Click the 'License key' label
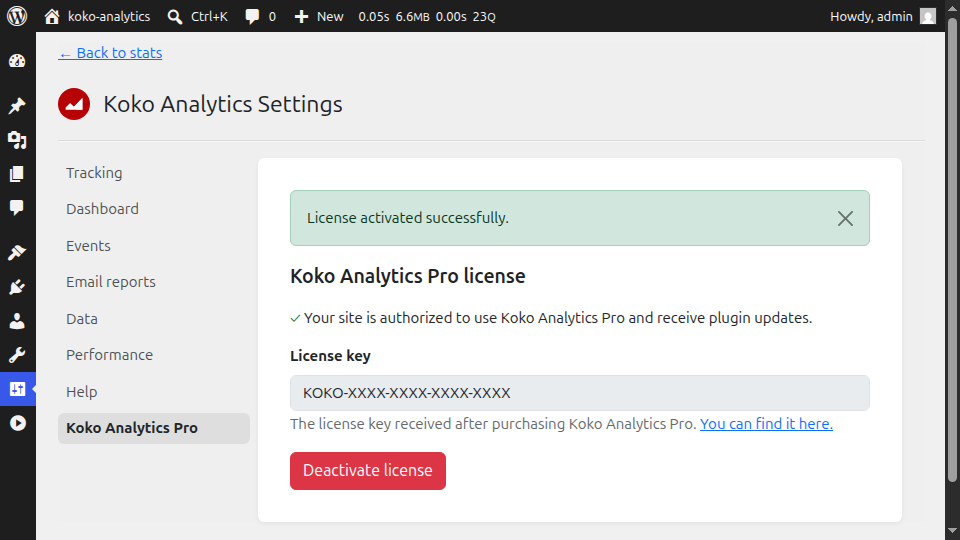Screen dimensions: 960x540 pos(330,356)
